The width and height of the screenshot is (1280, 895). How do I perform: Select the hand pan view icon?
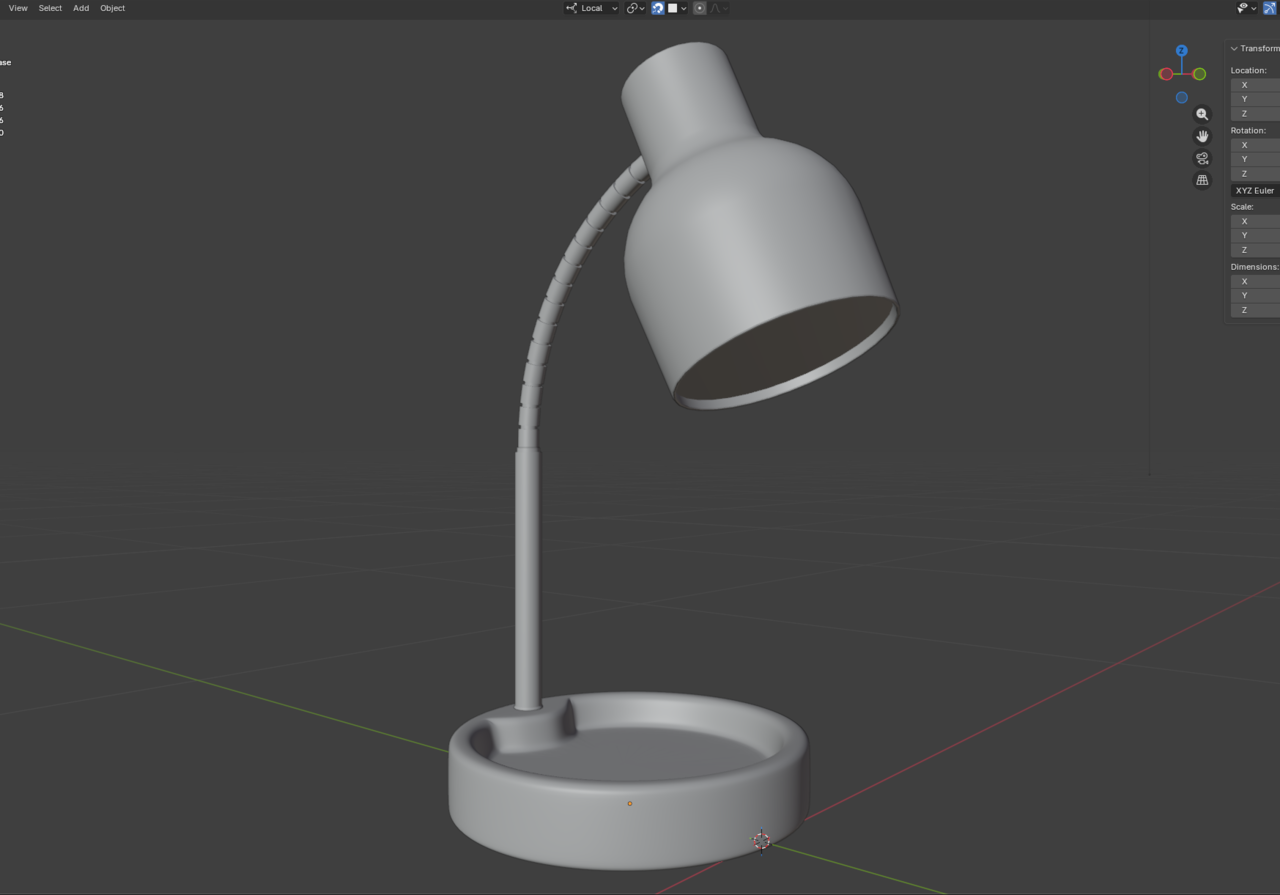1202,136
